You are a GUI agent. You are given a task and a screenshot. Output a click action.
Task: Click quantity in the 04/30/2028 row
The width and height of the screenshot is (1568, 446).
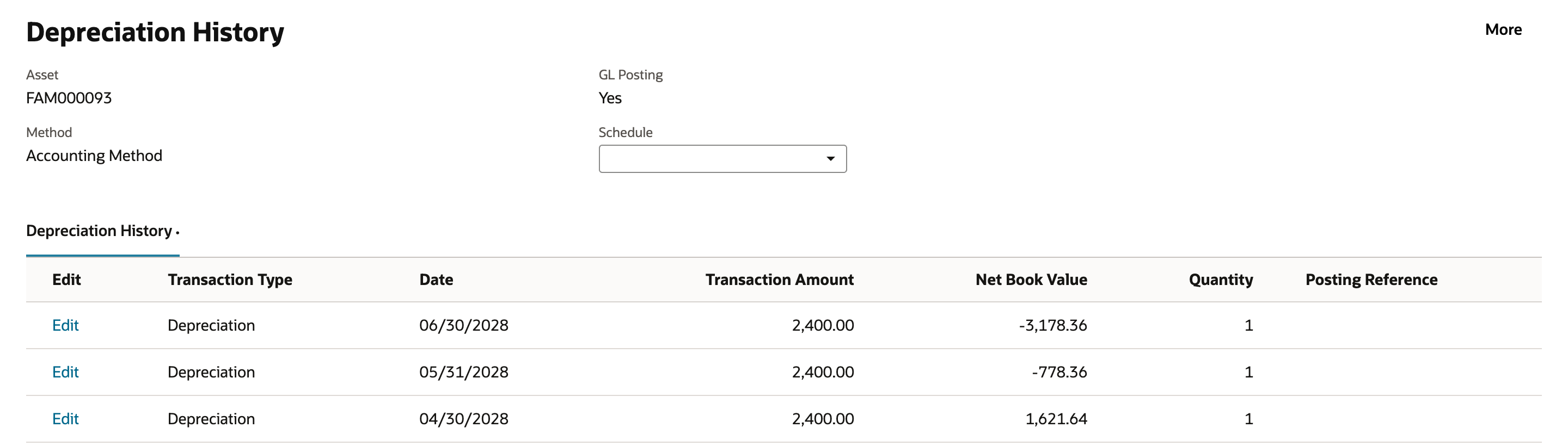(1248, 419)
